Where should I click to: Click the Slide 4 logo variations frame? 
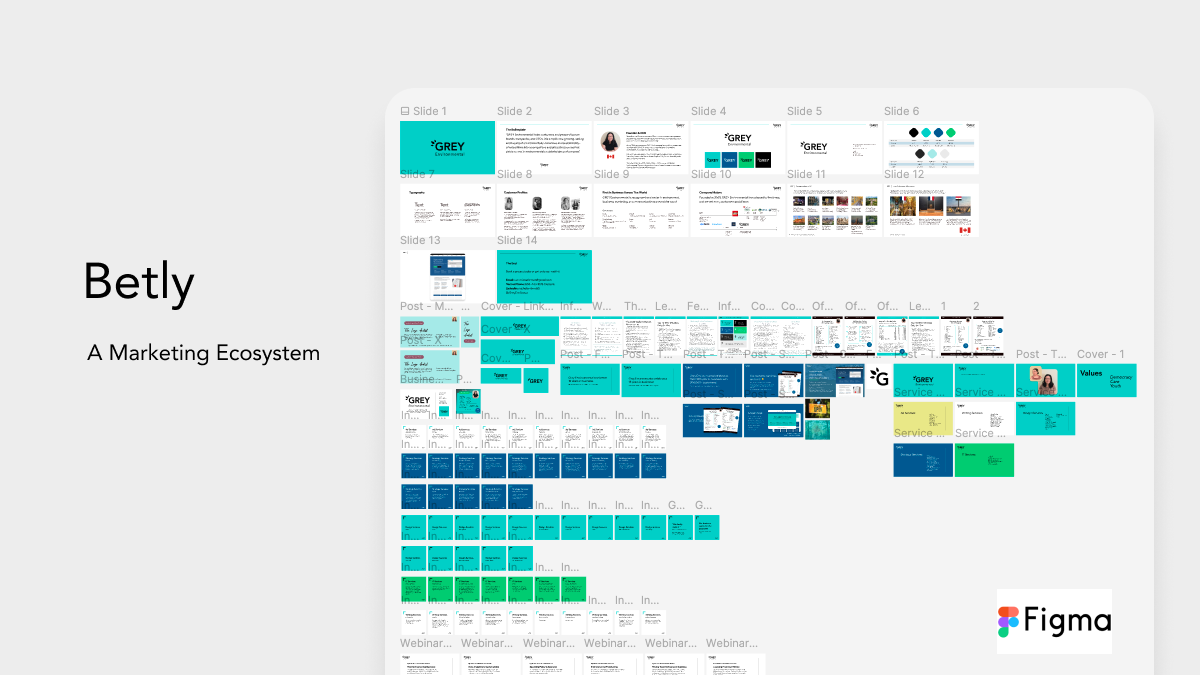tap(737, 147)
